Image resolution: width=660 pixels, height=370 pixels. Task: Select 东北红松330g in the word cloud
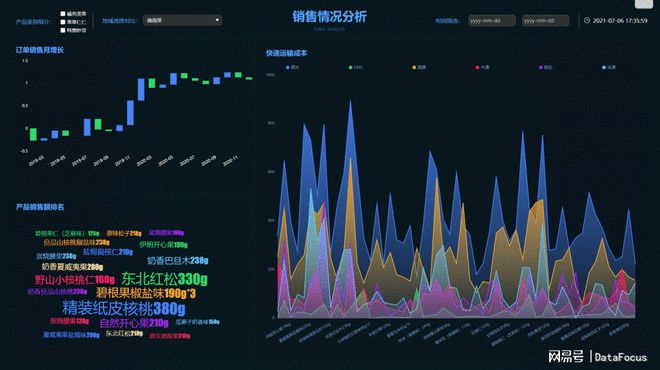coord(165,279)
